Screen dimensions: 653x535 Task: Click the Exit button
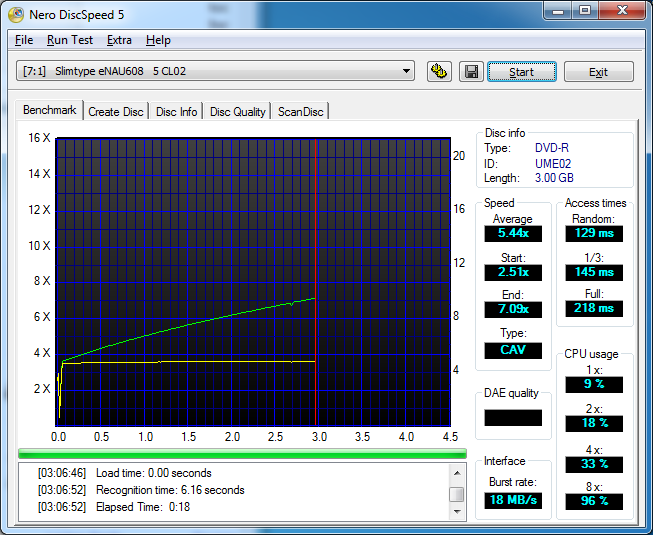coord(599,72)
